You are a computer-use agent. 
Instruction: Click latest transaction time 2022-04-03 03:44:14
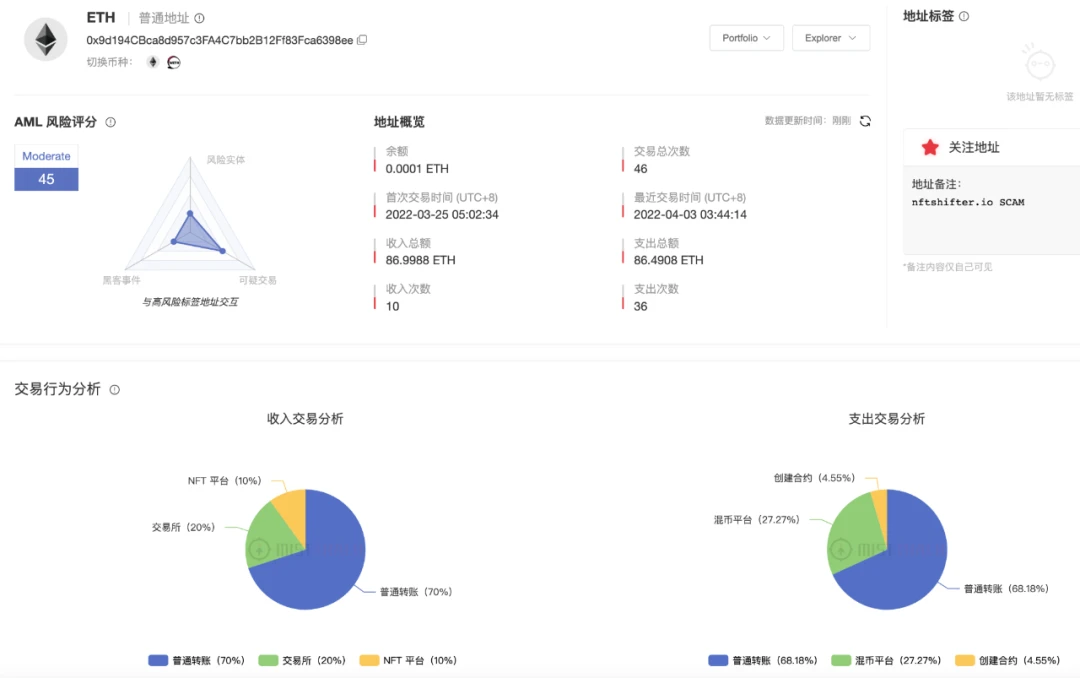pyautogui.click(x=690, y=214)
